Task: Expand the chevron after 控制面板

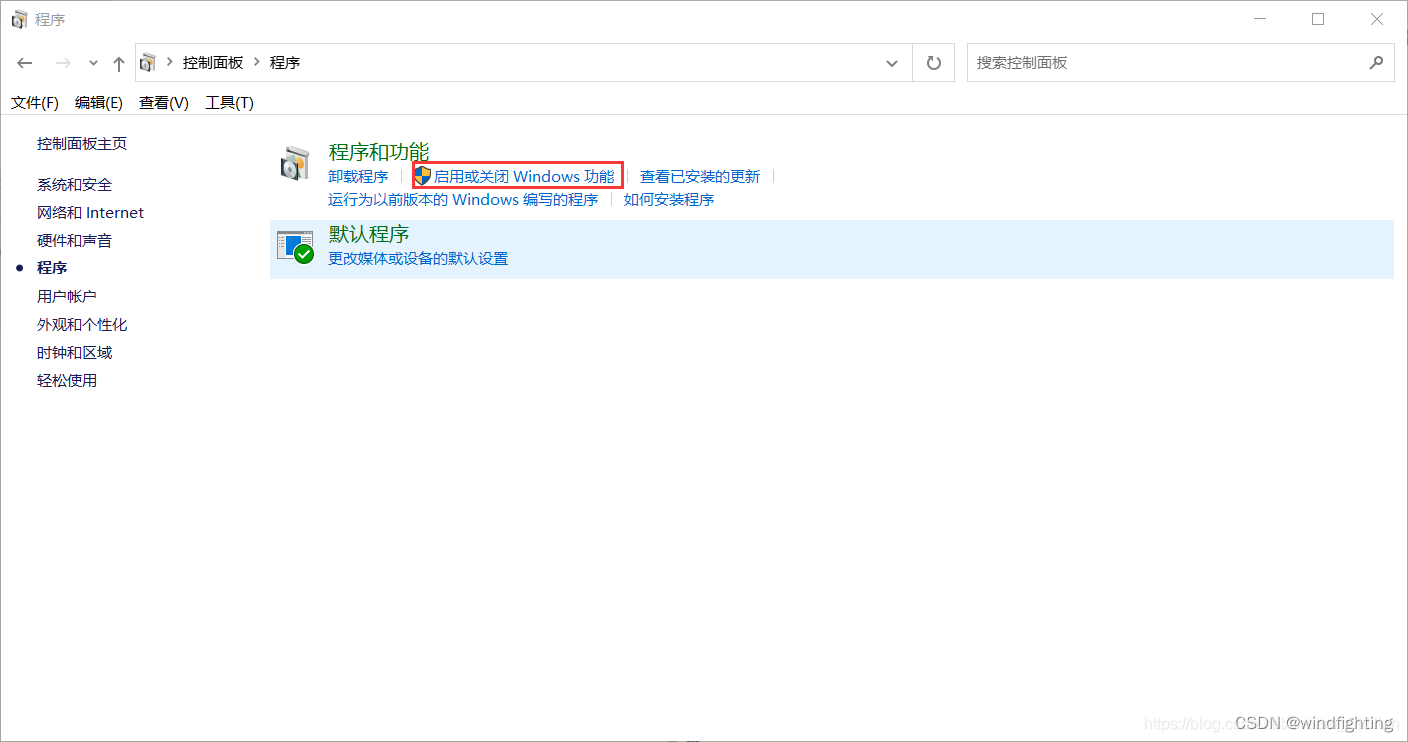Action: tap(257, 62)
